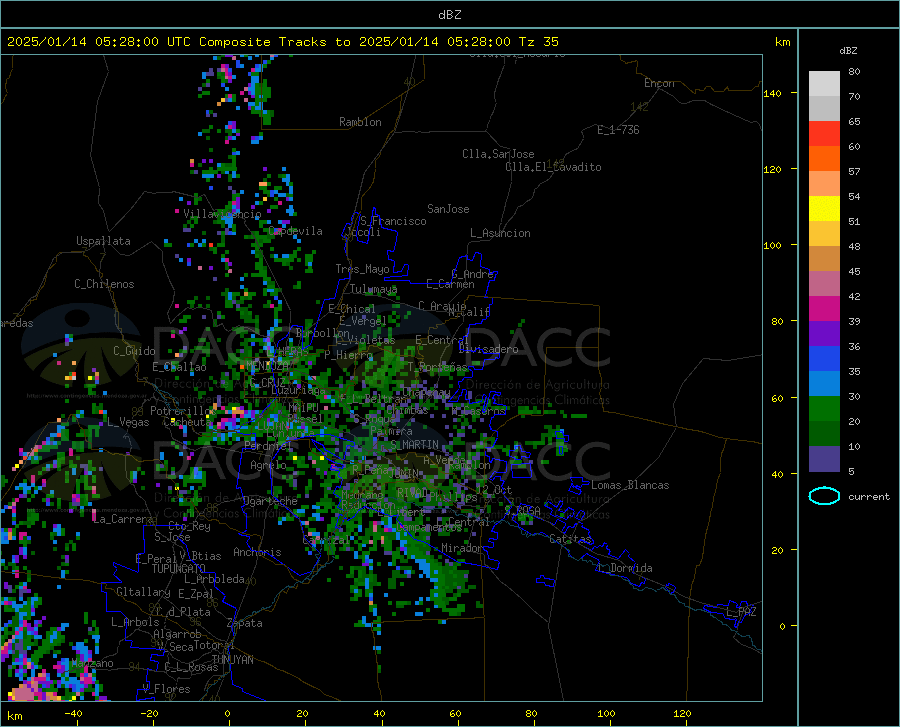Click the 'Catitas' map label
Screen dimensions: 900x727
point(570,539)
